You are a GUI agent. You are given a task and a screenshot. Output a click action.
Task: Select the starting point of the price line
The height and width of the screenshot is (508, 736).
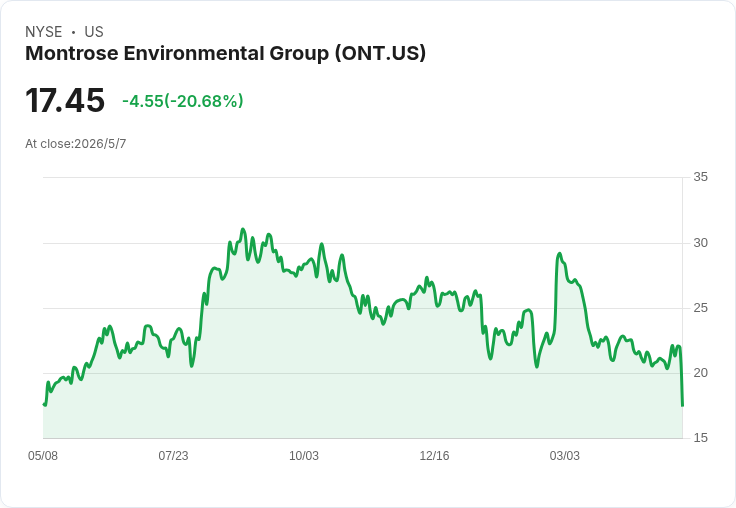44,404
